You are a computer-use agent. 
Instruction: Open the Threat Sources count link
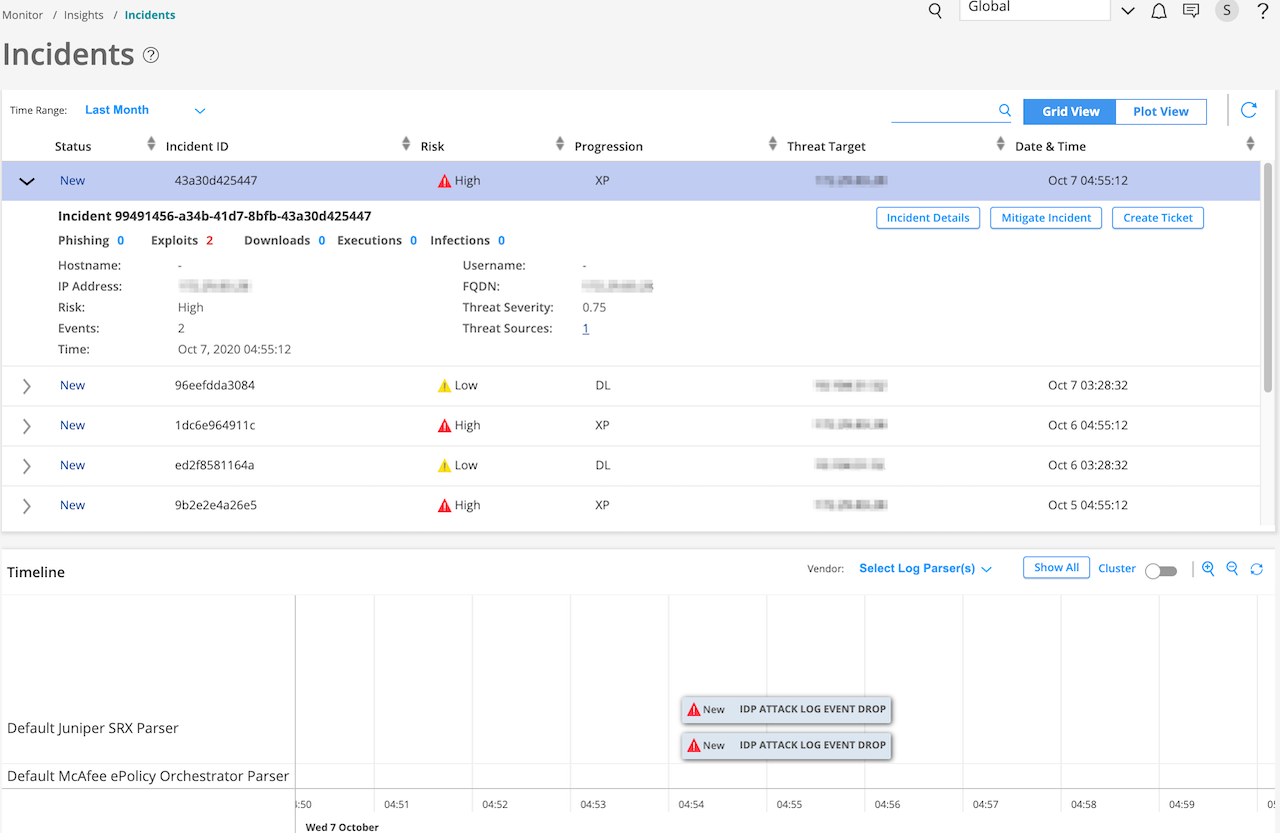point(585,329)
